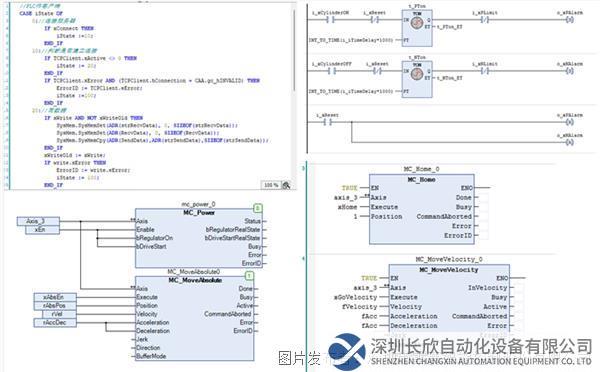
Task: Select the t_NTon TON timer clock icon
Action: [x=417, y=74]
